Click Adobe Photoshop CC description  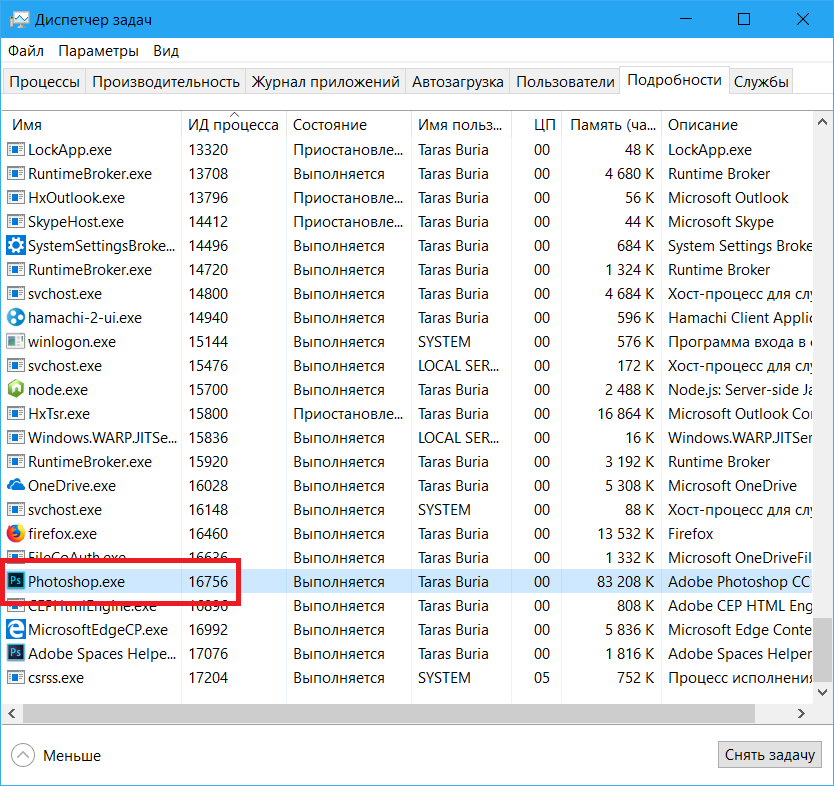click(x=739, y=581)
